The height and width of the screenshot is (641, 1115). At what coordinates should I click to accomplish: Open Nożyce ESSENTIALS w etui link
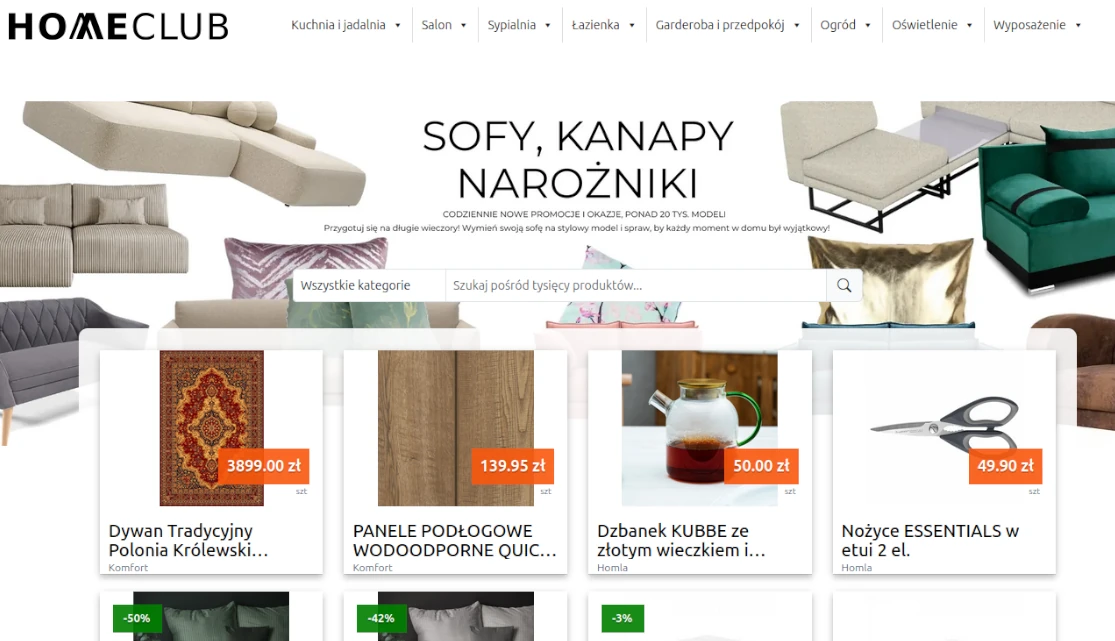pyautogui.click(x=930, y=540)
